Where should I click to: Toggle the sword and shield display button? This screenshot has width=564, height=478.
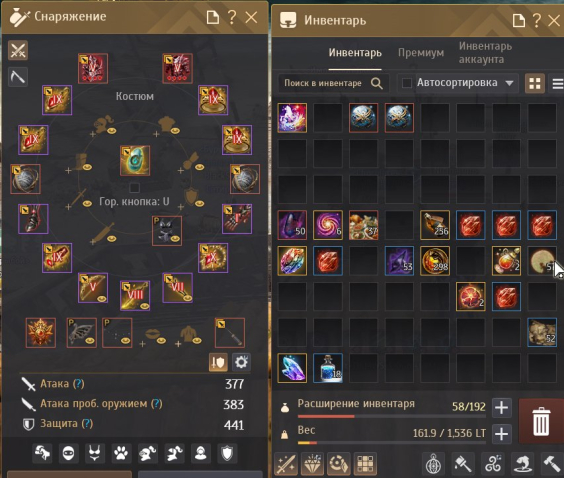click(x=218, y=362)
